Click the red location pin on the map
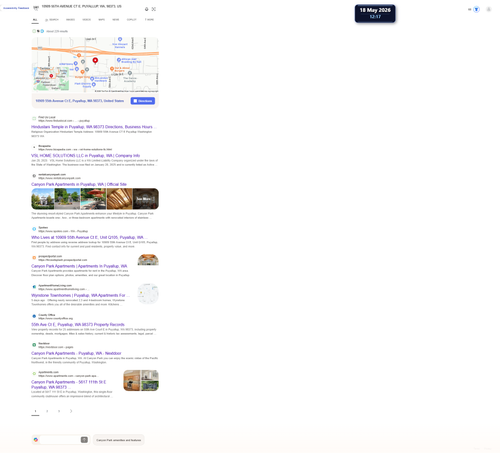The height and width of the screenshot is (453, 500). (x=95, y=60)
